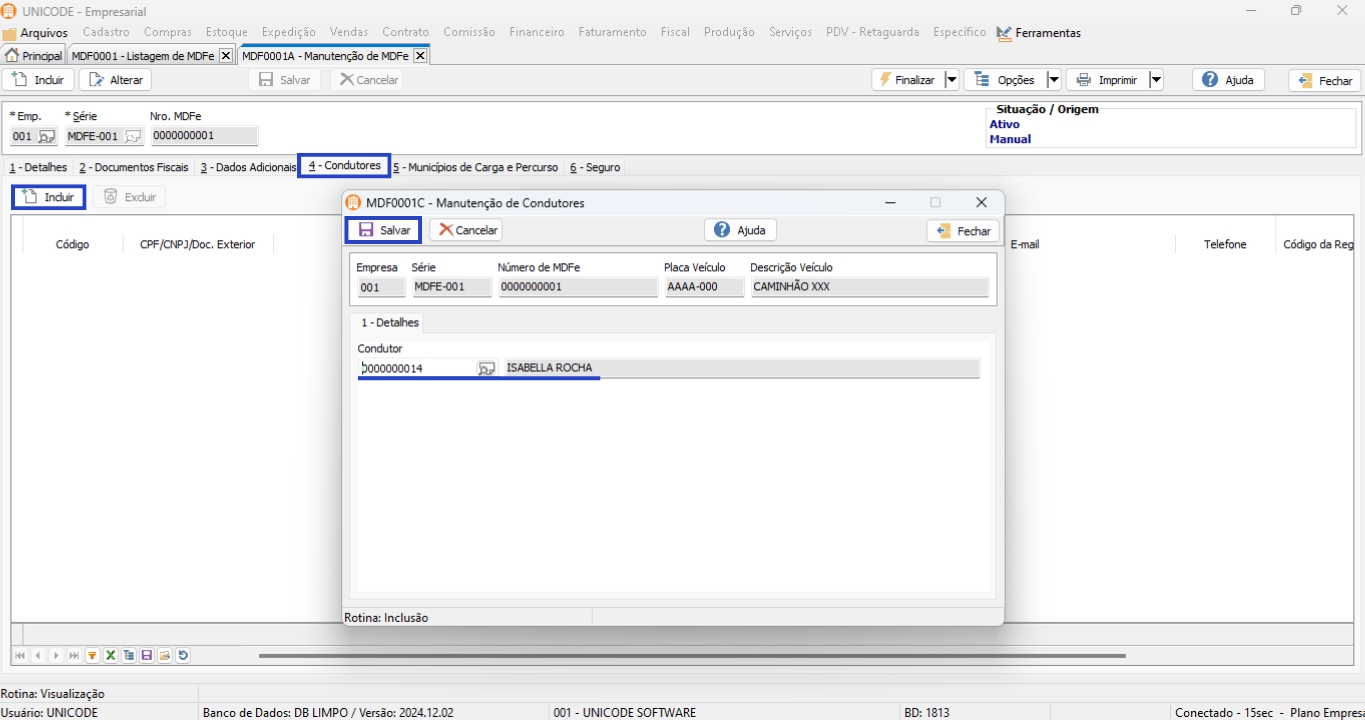Click the tree view icon in grid footer

(x=129, y=656)
